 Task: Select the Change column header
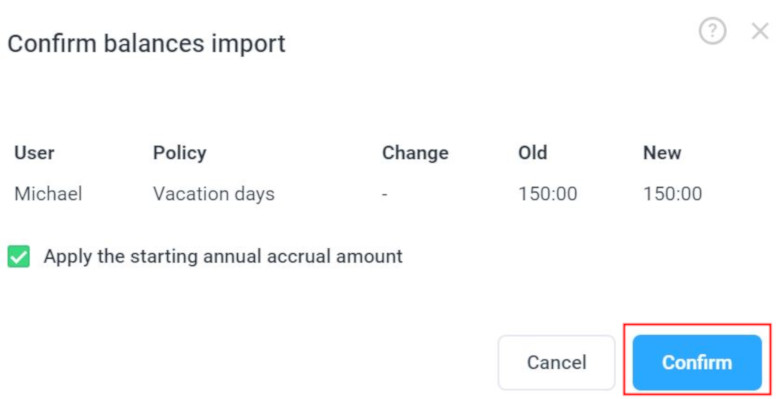[x=415, y=153]
